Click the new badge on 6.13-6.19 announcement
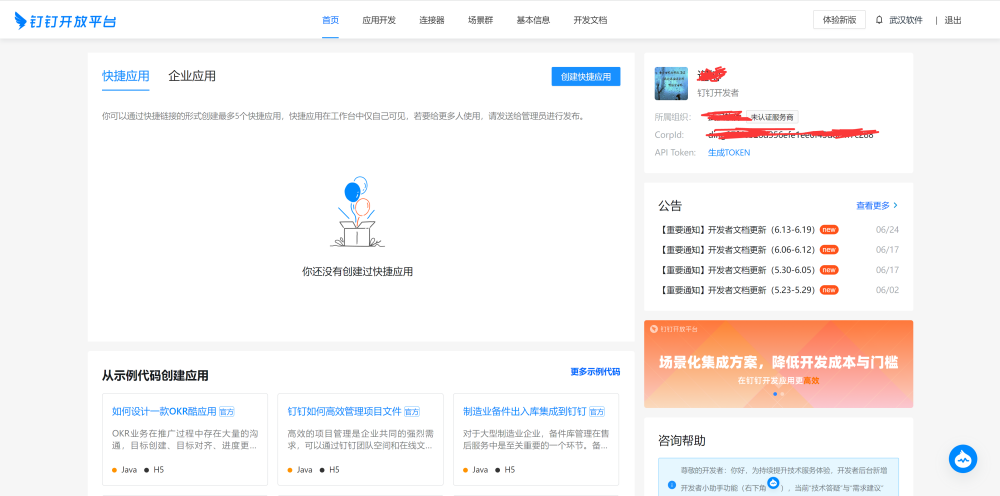 [829, 229]
